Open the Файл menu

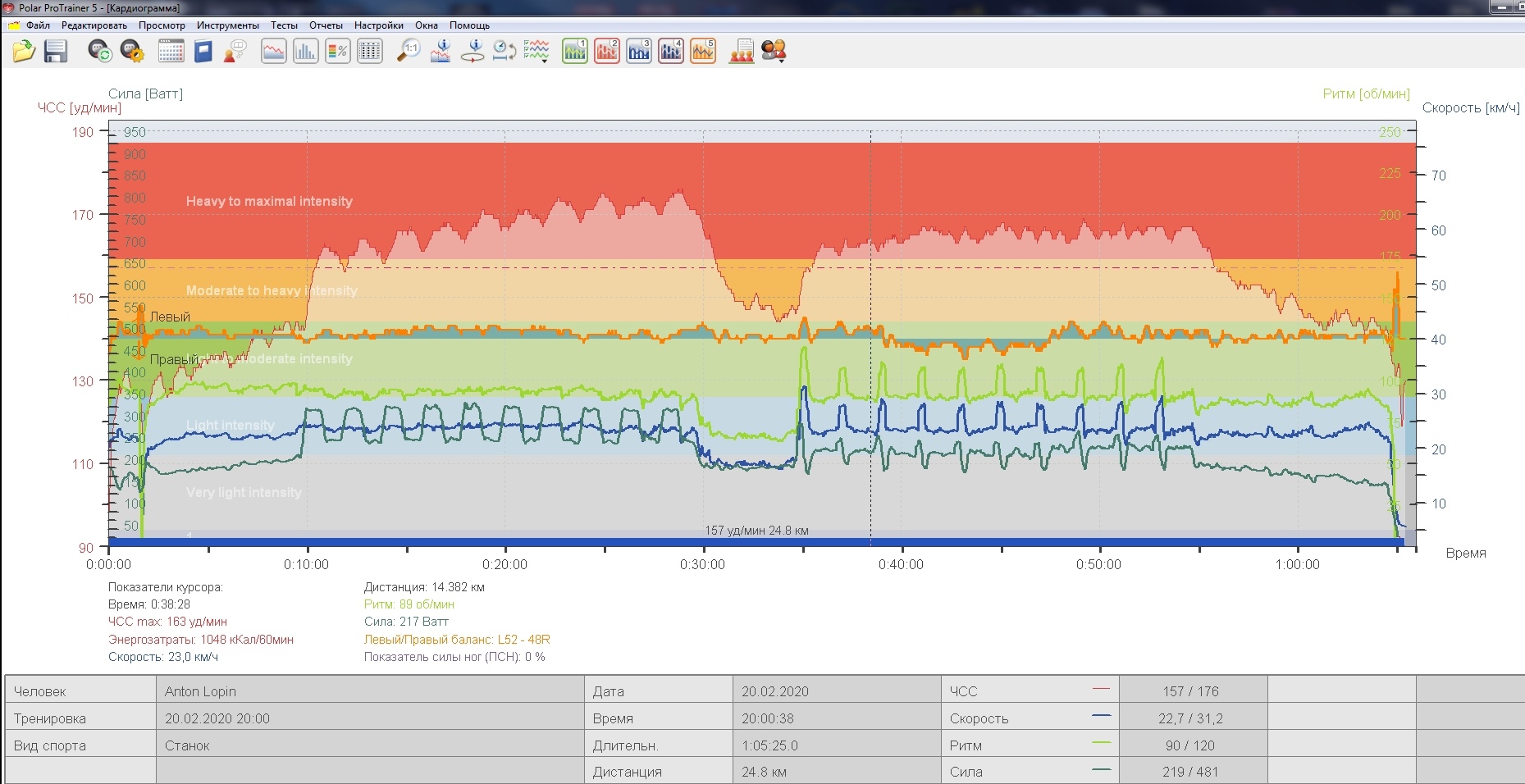pyautogui.click(x=37, y=25)
